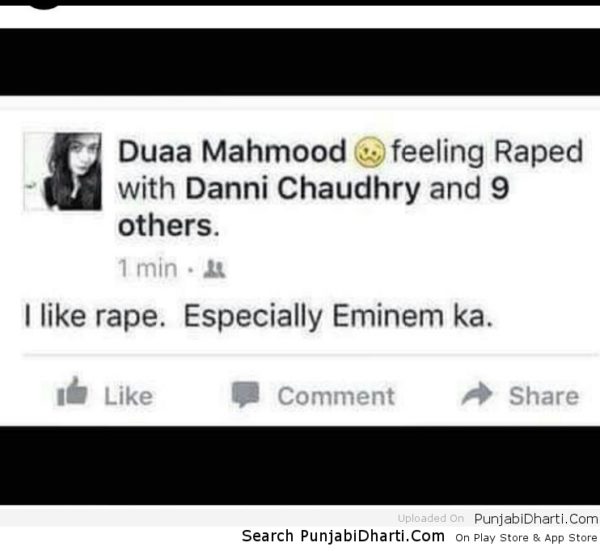The height and width of the screenshot is (551, 600).
Task: Visit the PunjabiDharti.Com uploaded-on link
Action: tap(536, 519)
